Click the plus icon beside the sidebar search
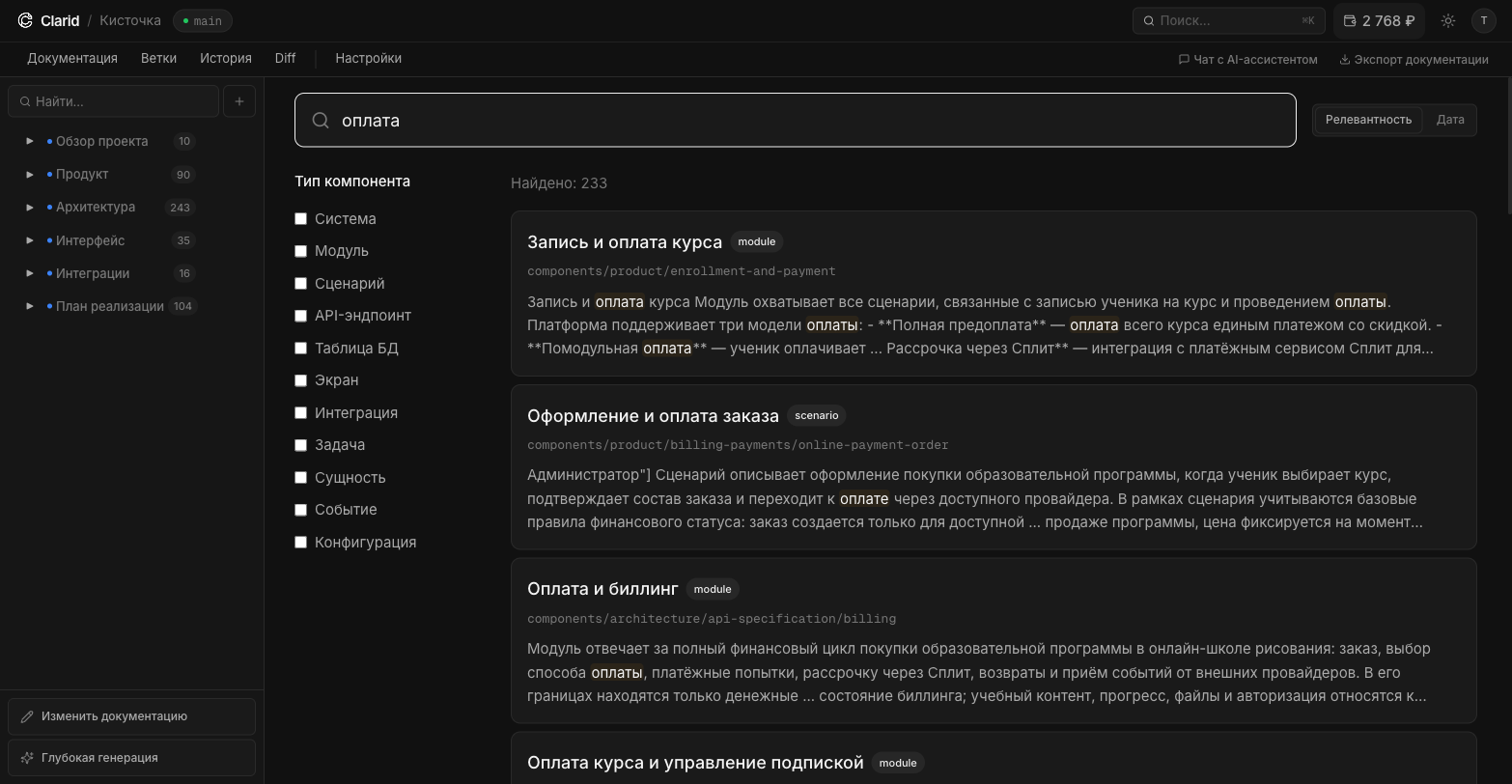The height and width of the screenshot is (784, 1512). coord(239,100)
